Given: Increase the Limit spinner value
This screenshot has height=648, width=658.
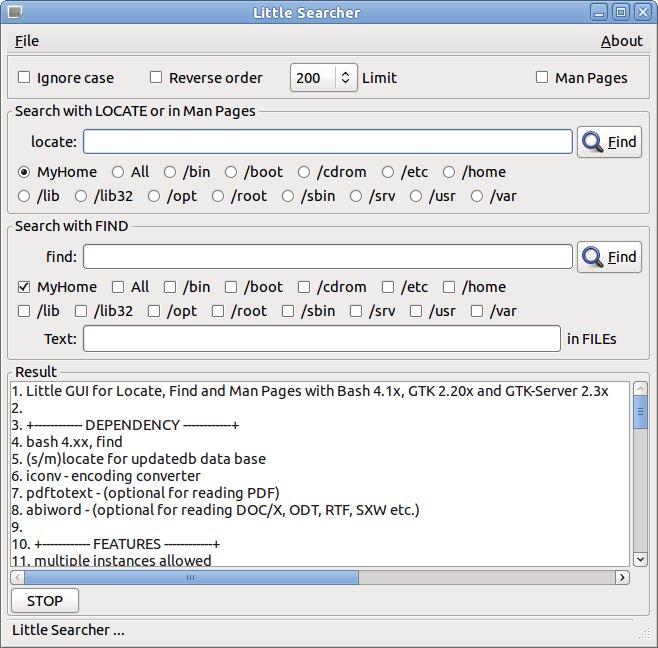Looking at the screenshot, I should tap(346, 73).
